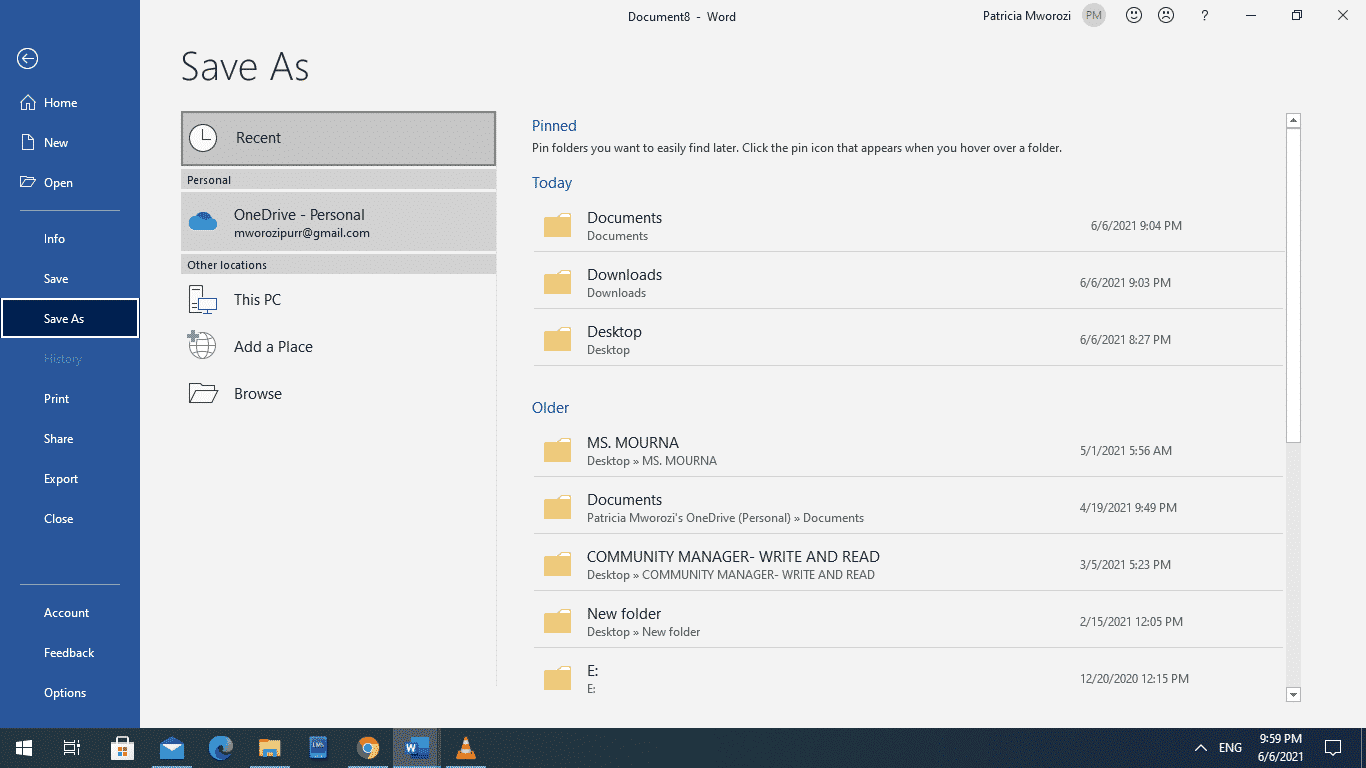Open the New document page
Image resolution: width=1366 pixels, height=768 pixels.
(55, 142)
